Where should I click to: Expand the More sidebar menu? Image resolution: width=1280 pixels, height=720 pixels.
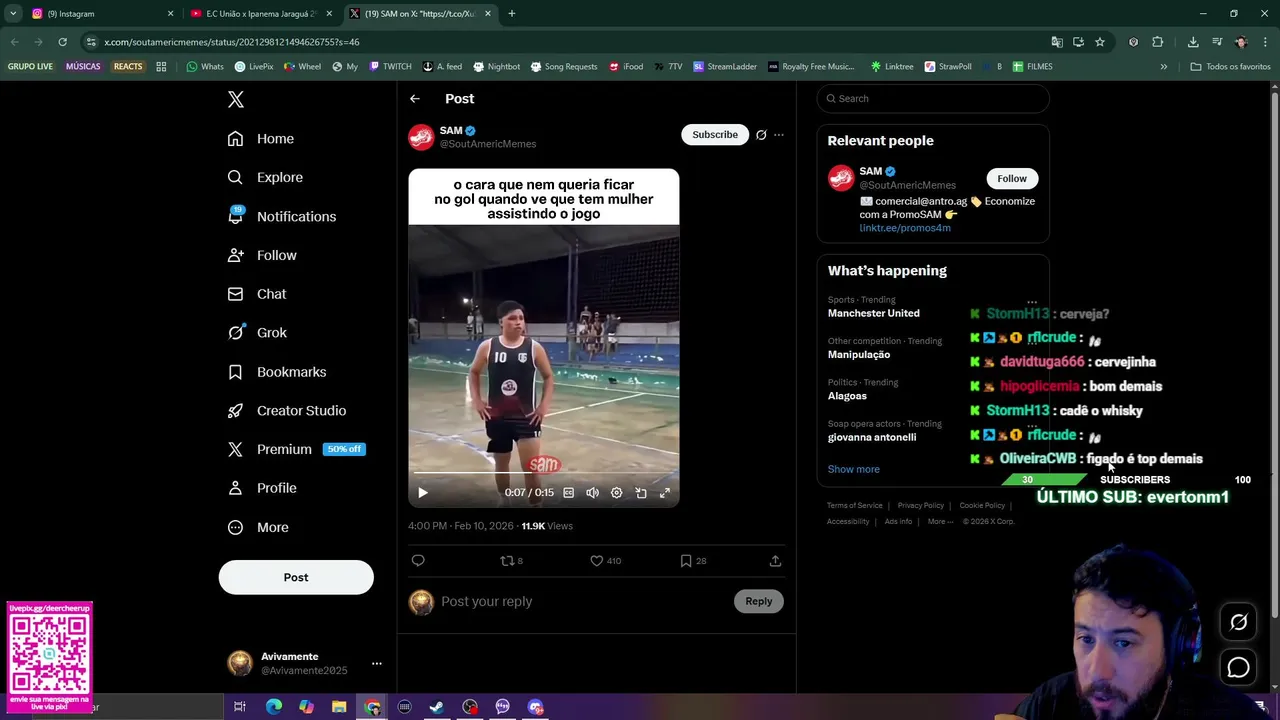pyautogui.click(x=257, y=527)
